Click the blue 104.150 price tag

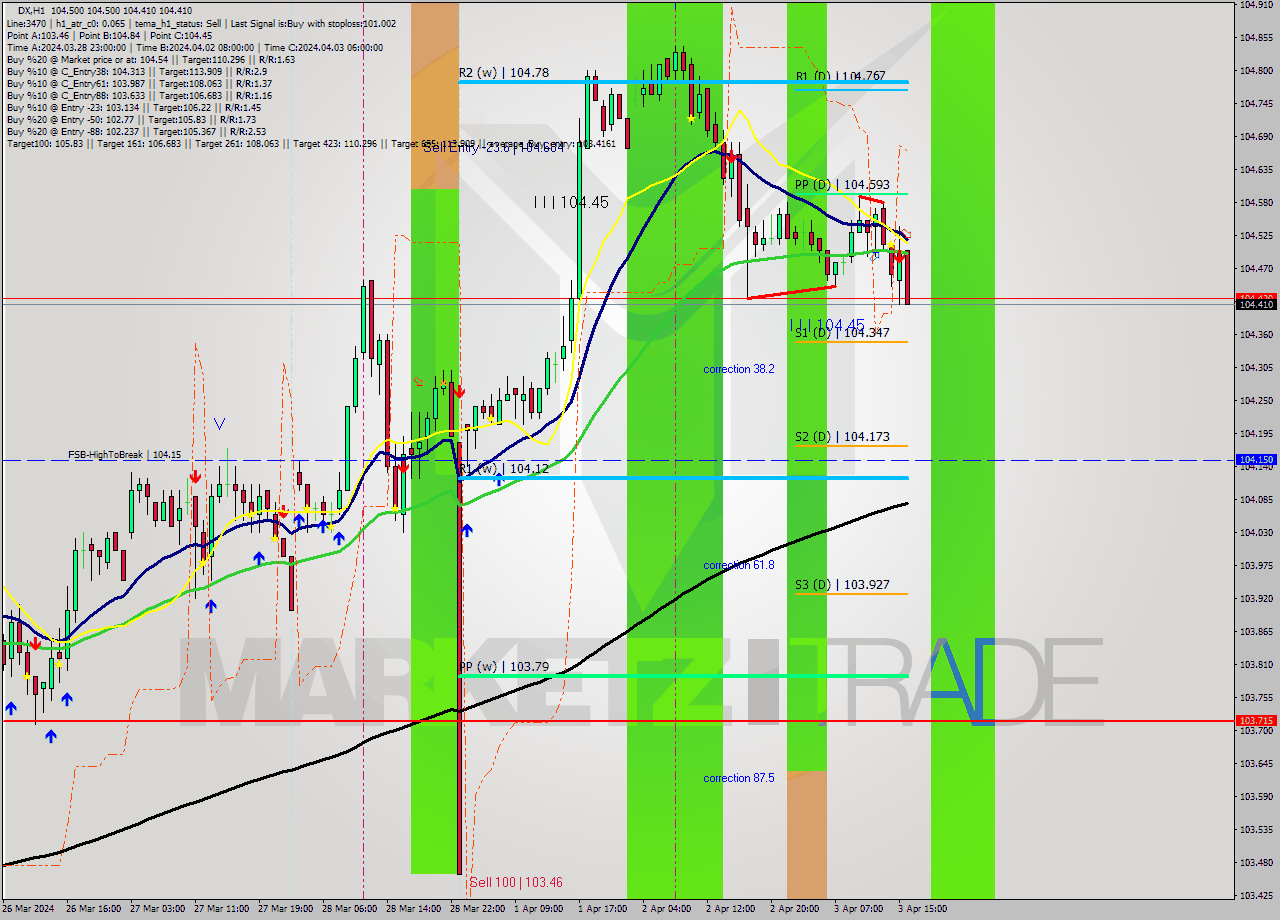coord(1257,460)
